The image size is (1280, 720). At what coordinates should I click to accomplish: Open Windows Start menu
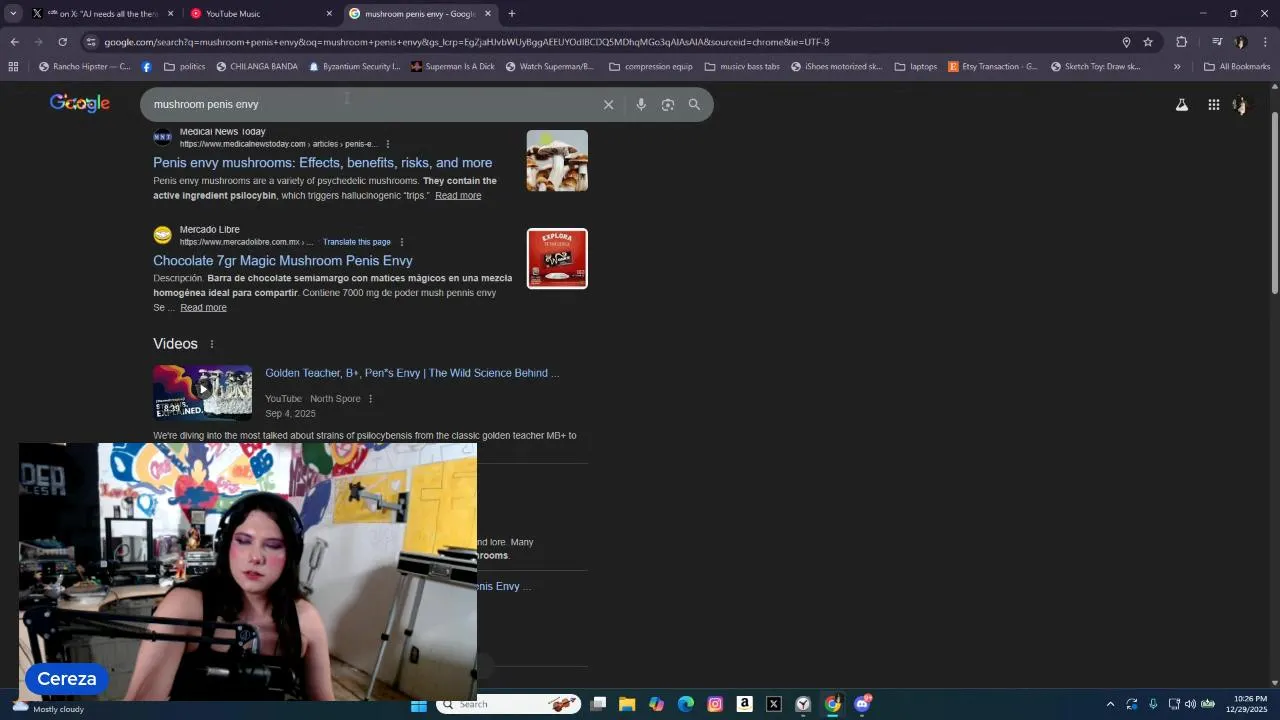(418, 704)
